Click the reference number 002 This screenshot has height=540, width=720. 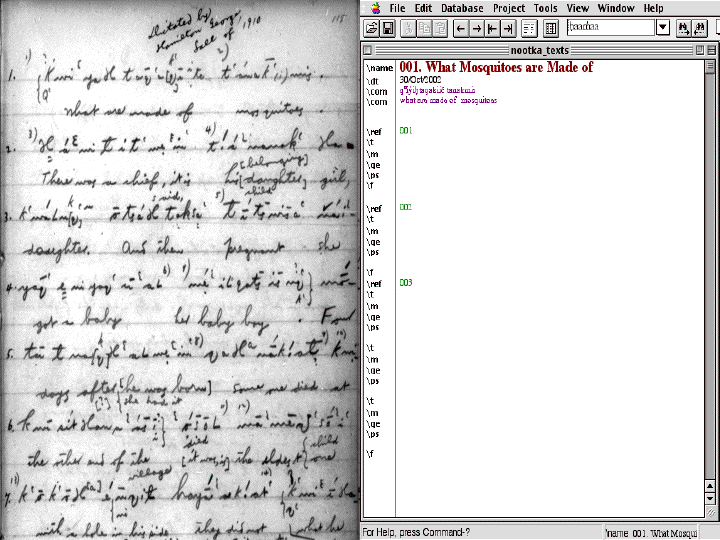pos(406,208)
